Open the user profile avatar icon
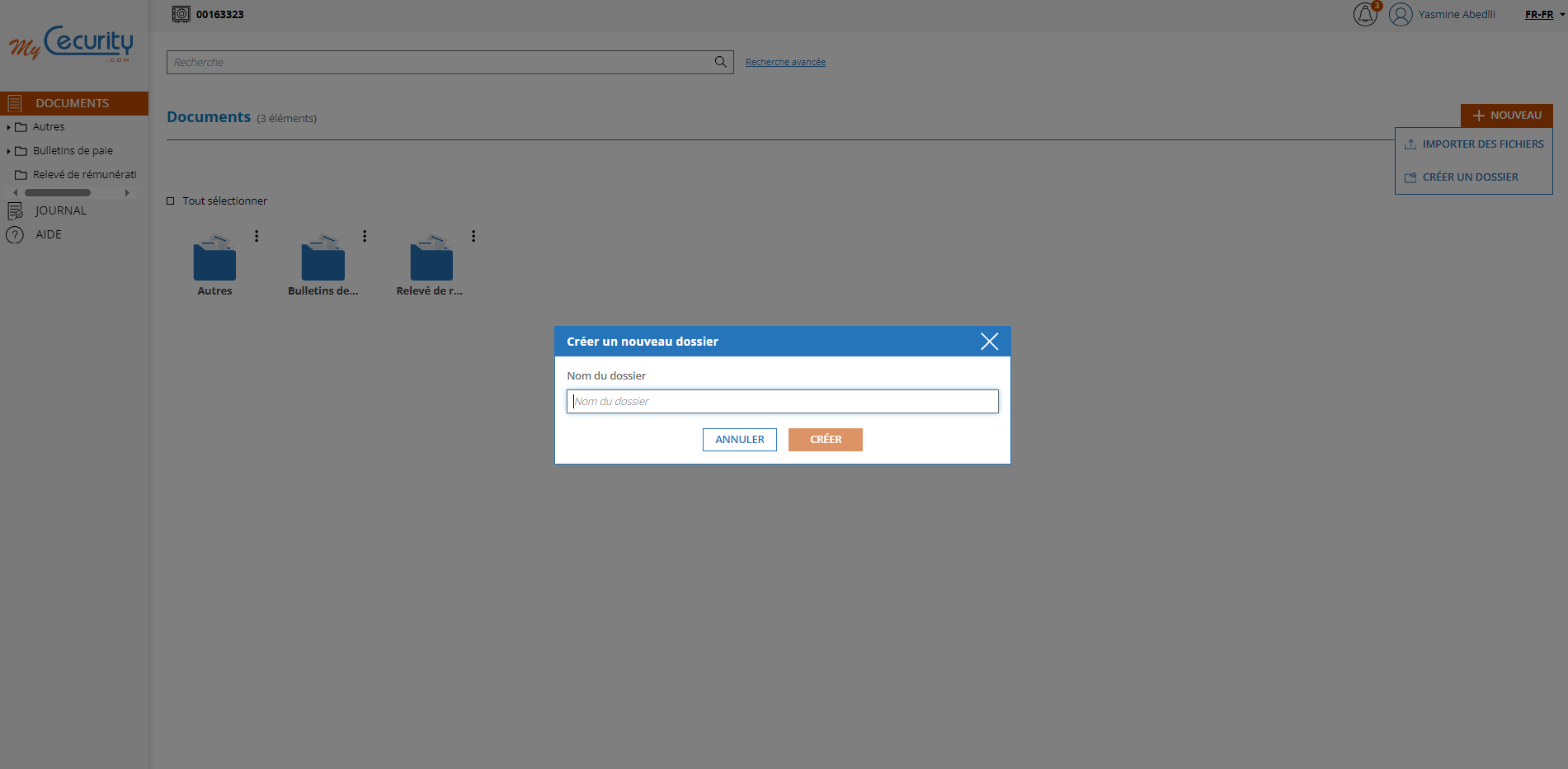 tap(1400, 15)
